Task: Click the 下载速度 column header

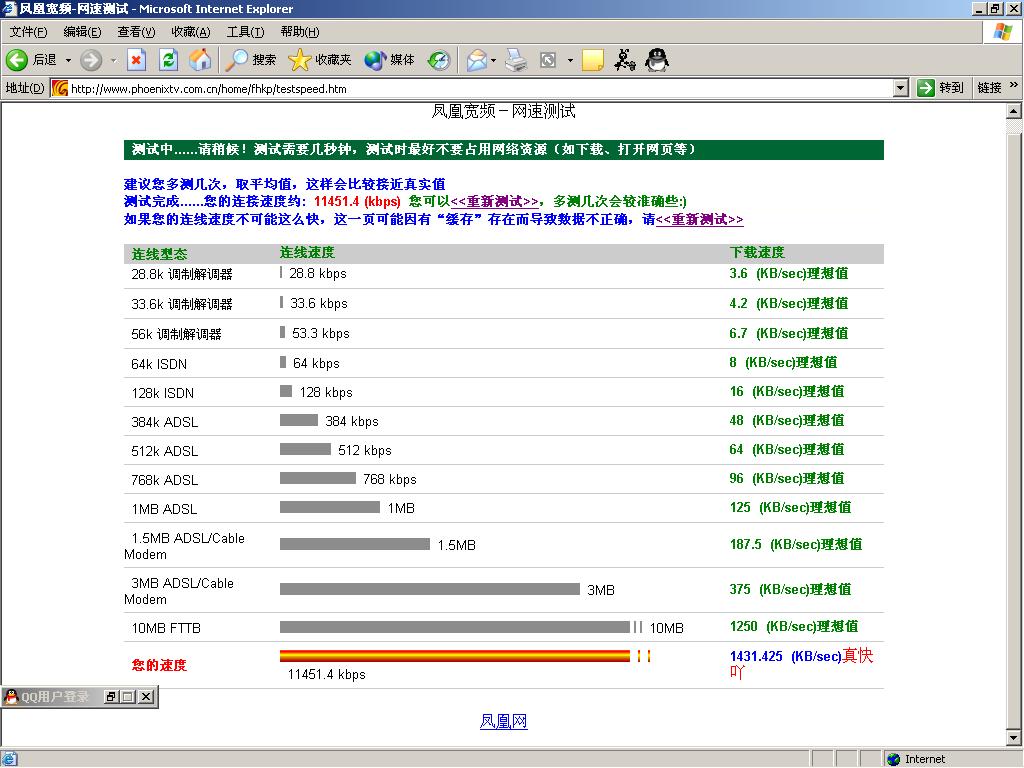Action: point(757,253)
